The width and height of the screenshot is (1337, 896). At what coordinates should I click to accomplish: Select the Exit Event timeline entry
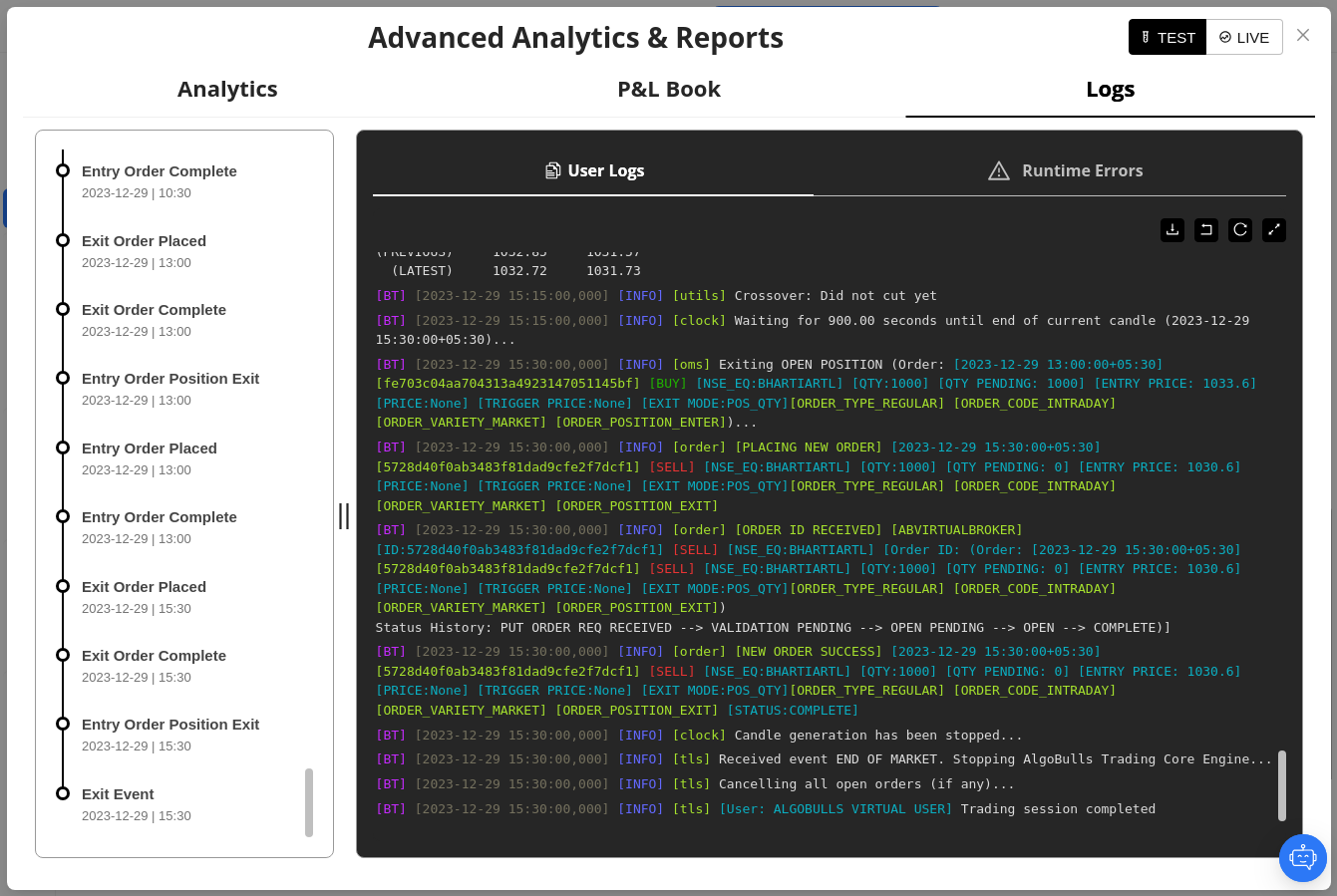click(118, 794)
